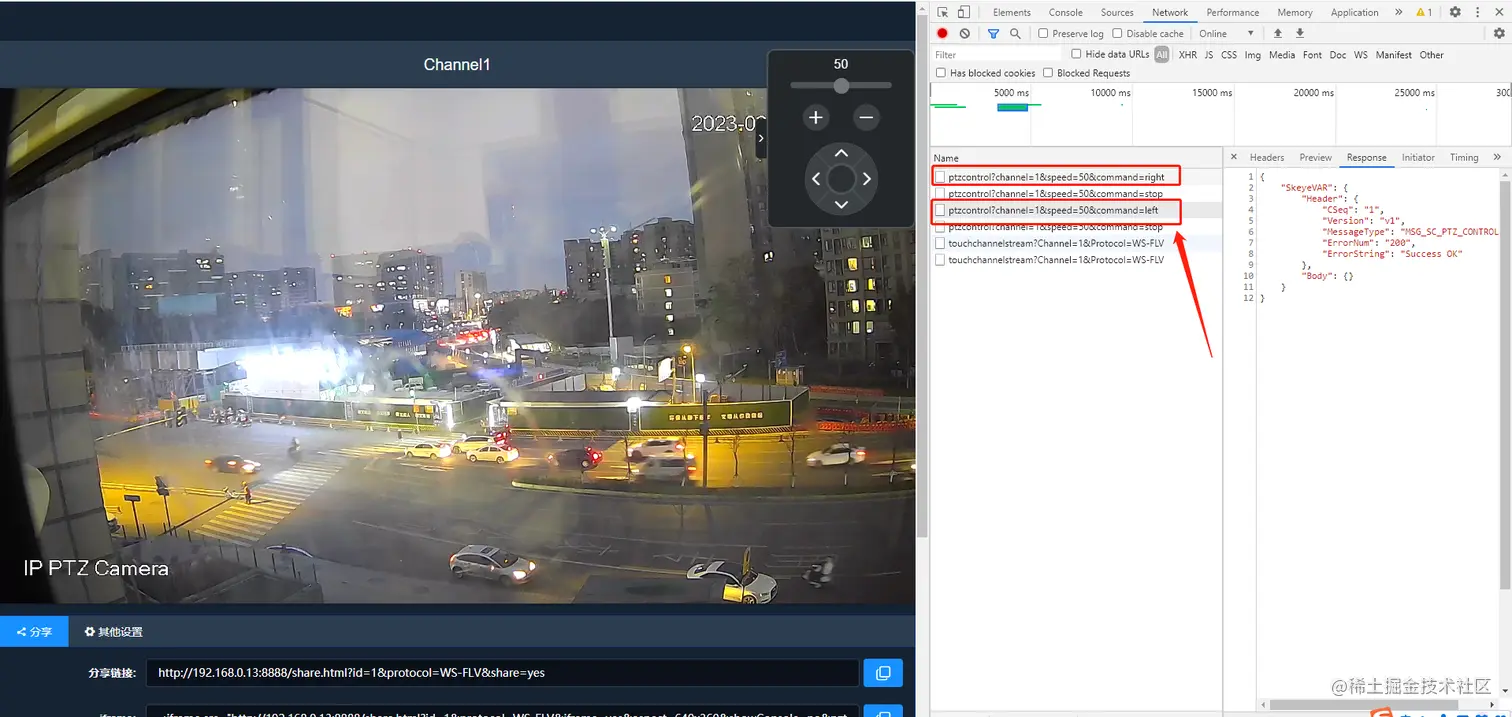This screenshot has height=717, width=1512.
Task: Open the Network panel settings gear
Action: pyautogui.click(x=1499, y=33)
